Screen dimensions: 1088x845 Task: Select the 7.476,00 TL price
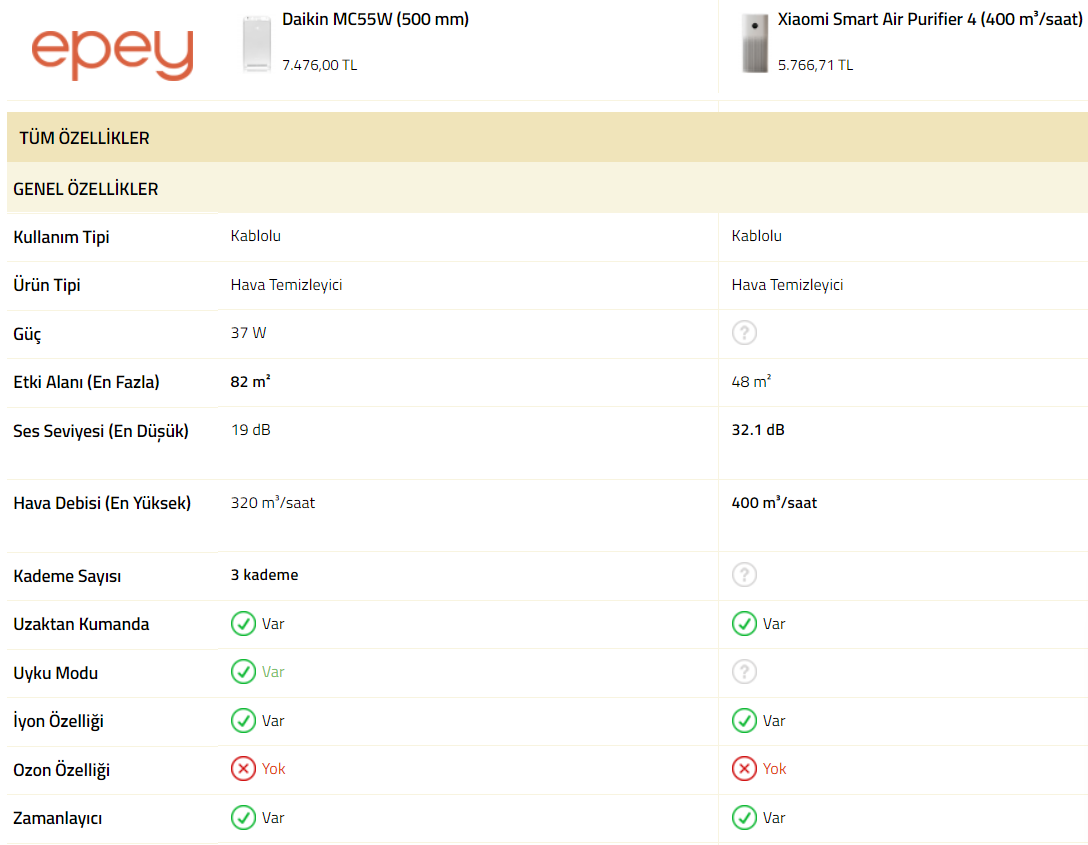pyautogui.click(x=319, y=65)
